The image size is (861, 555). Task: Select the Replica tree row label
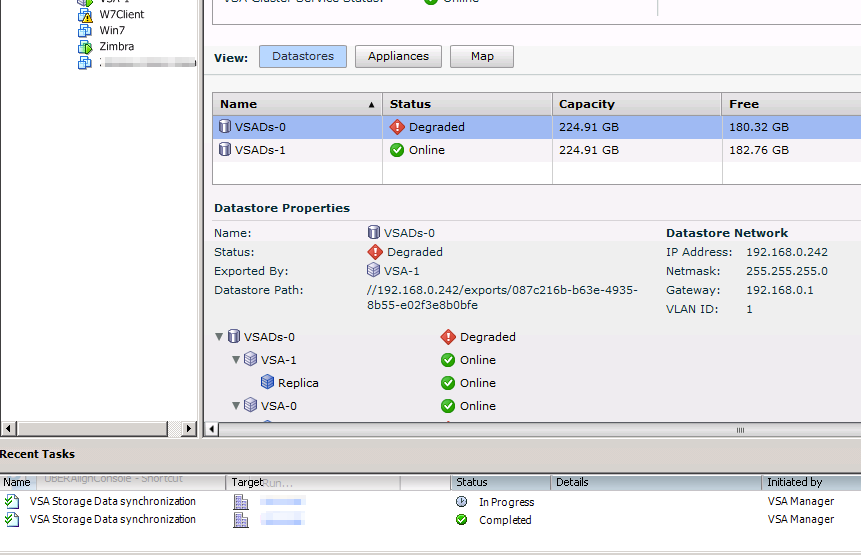point(298,383)
